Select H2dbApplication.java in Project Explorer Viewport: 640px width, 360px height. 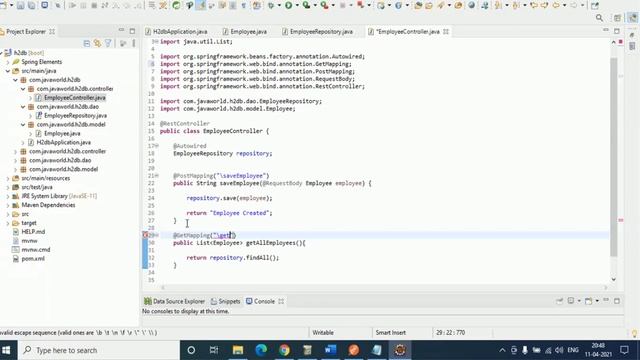tap(64, 142)
